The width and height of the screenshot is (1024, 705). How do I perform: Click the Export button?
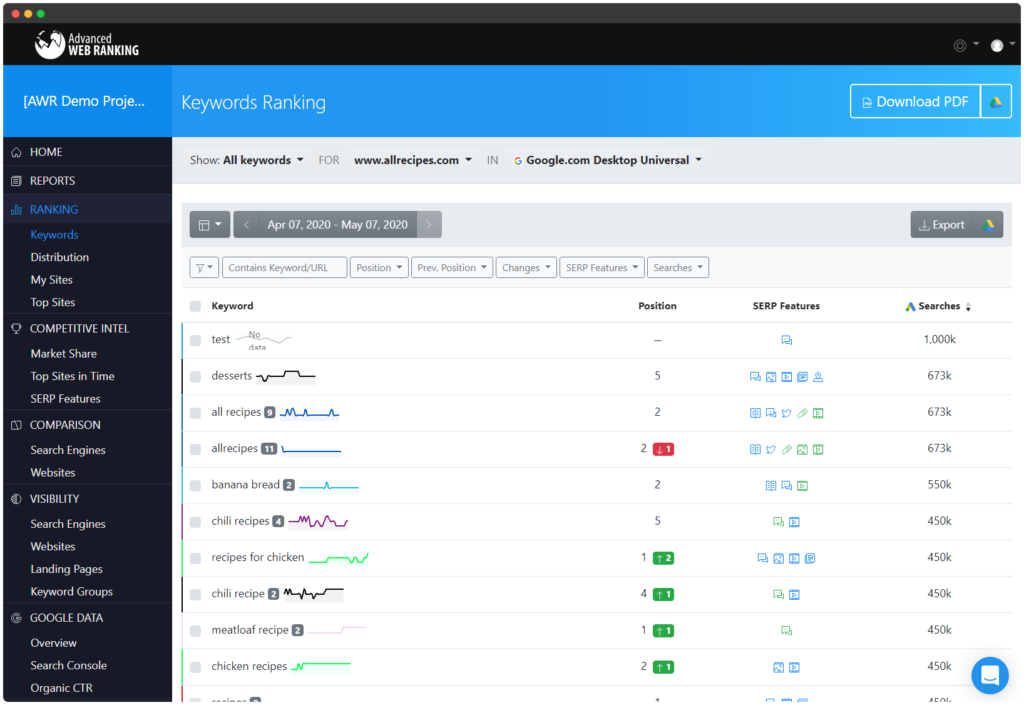pyautogui.click(x=942, y=225)
